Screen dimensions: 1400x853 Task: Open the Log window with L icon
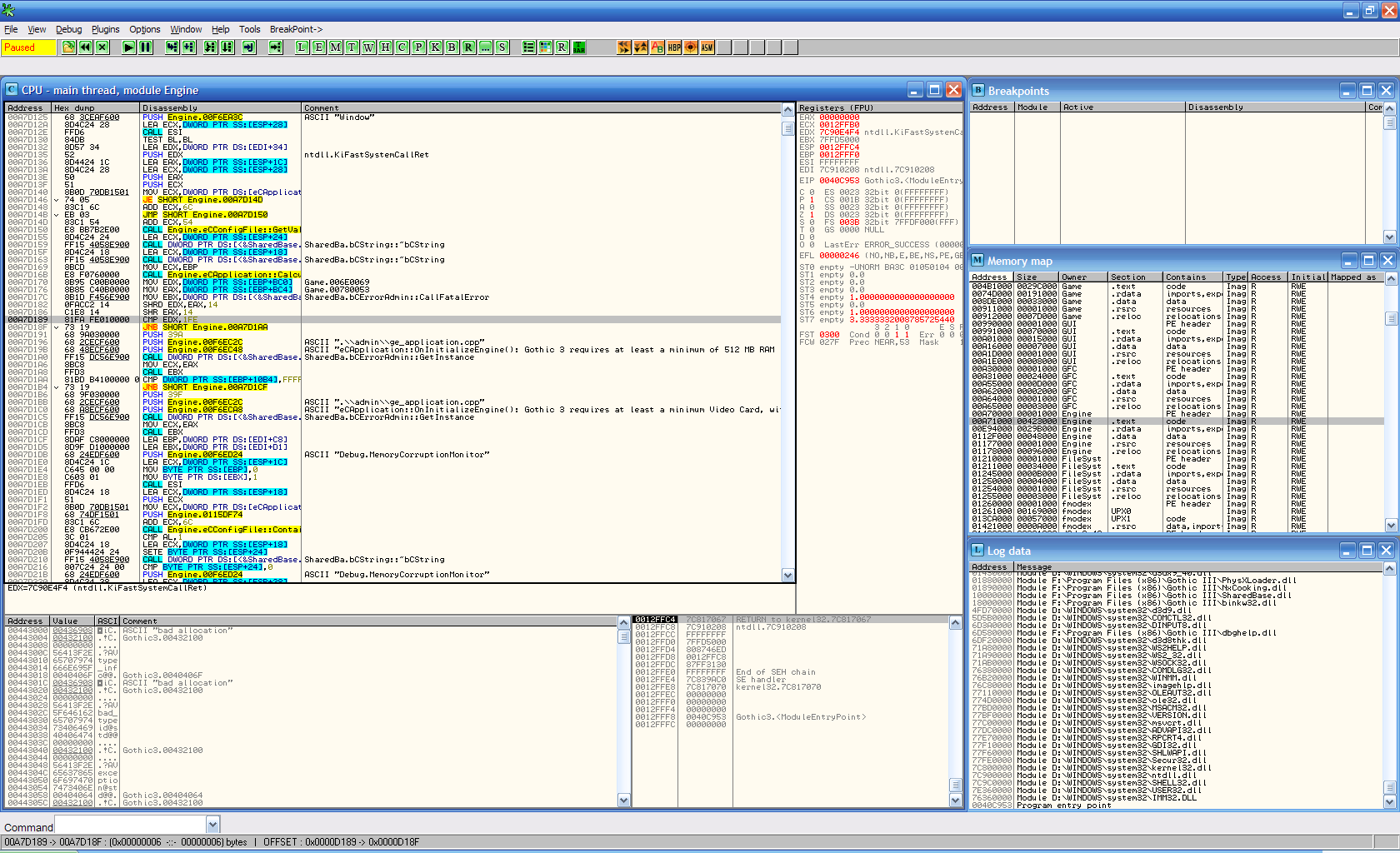(302, 47)
